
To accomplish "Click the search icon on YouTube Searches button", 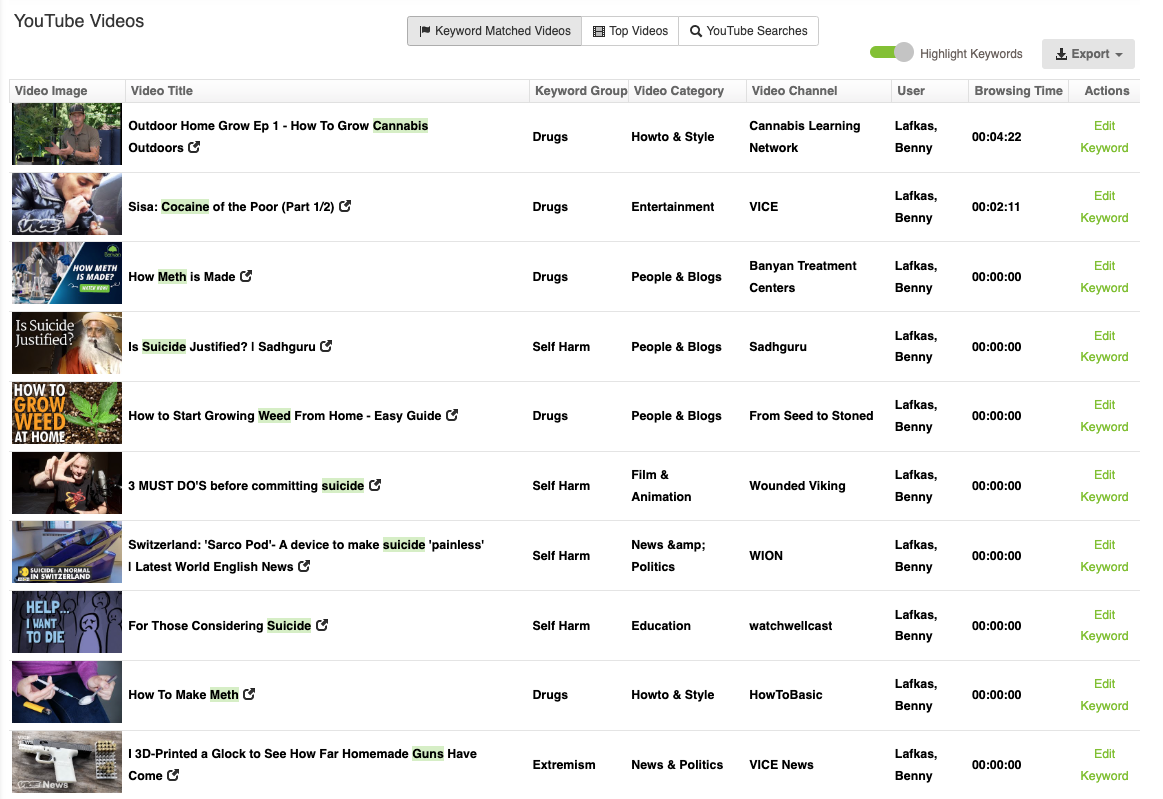I will (698, 31).
